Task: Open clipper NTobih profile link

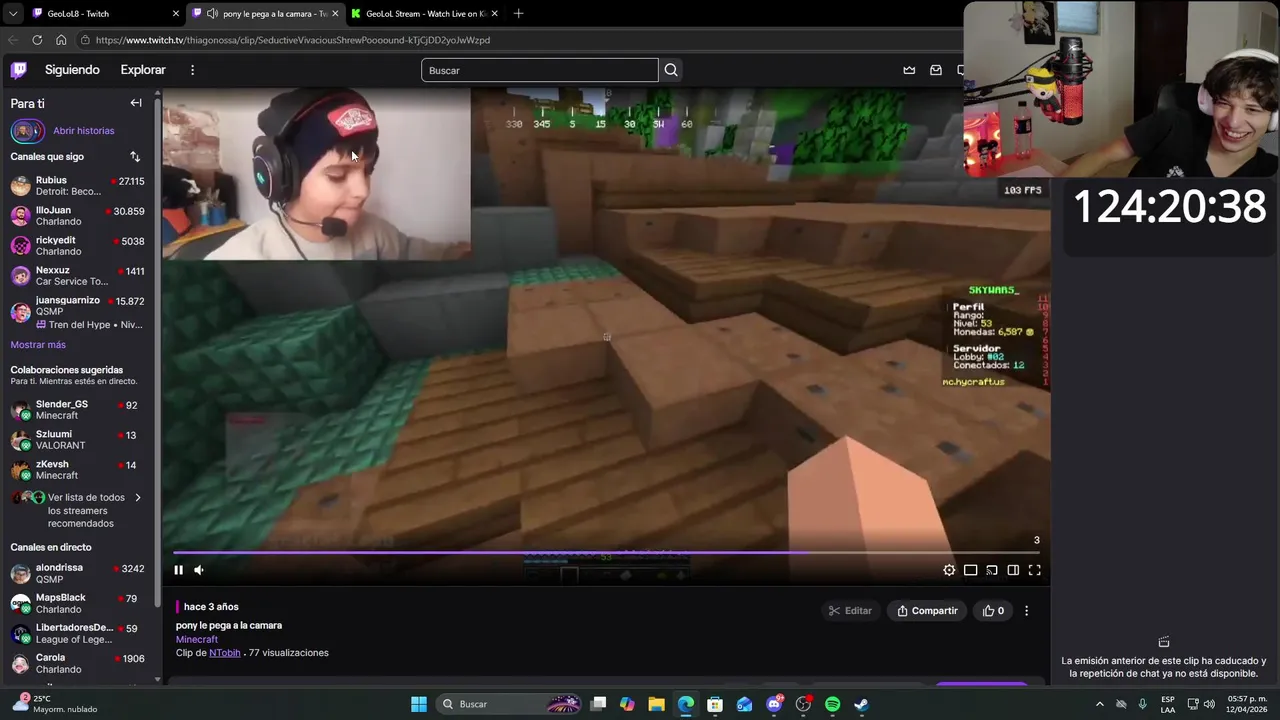Action: (225, 653)
